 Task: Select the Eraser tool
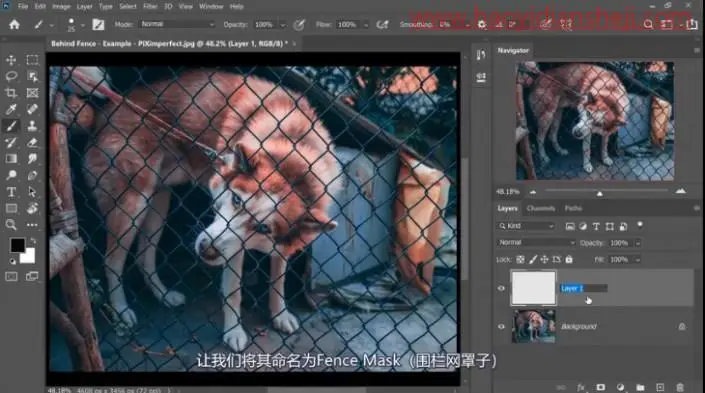tap(32, 143)
